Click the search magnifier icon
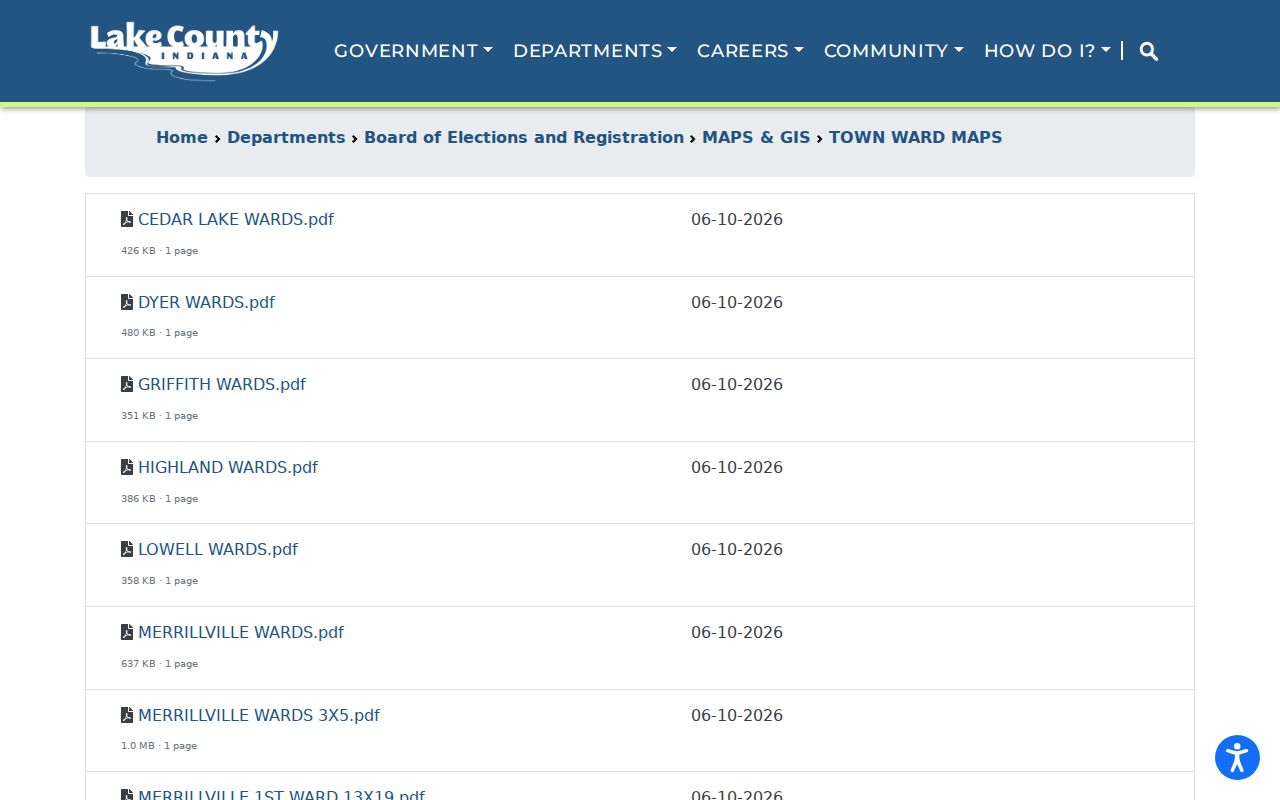1280x800 pixels. 1149,51
